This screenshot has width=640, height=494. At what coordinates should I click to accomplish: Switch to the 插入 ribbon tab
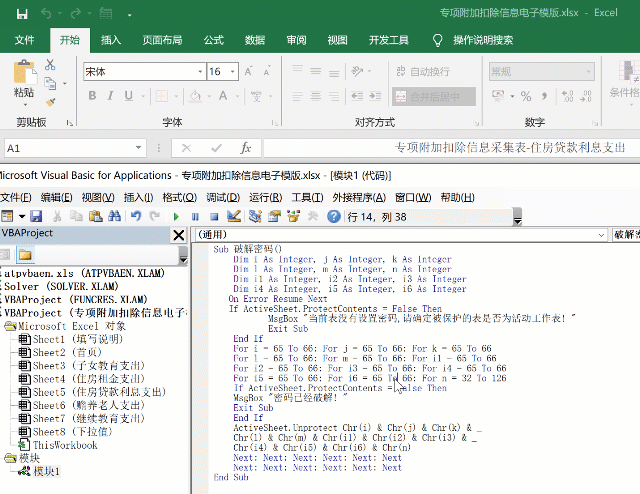coord(111,40)
